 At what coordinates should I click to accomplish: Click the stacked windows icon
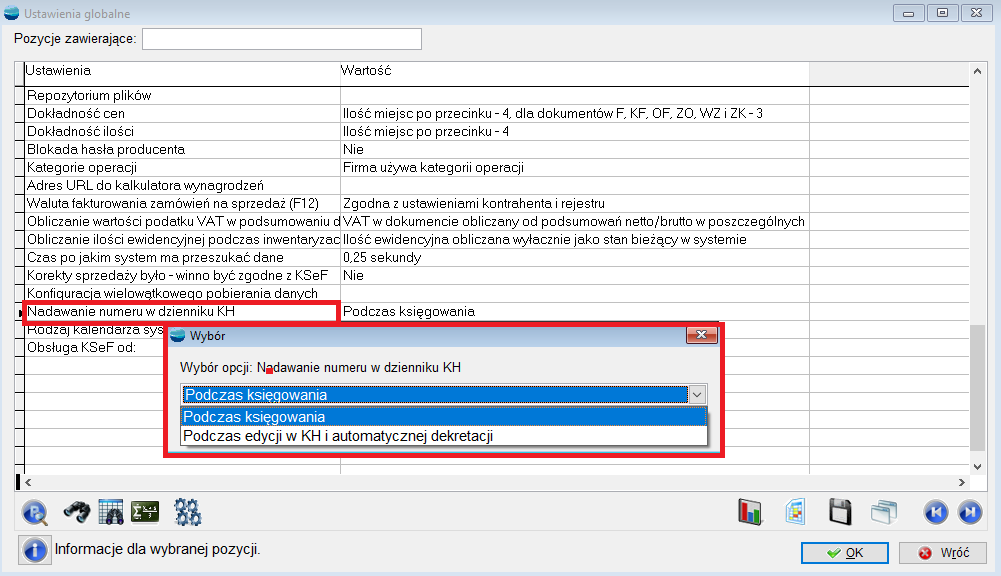(x=881, y=512)
